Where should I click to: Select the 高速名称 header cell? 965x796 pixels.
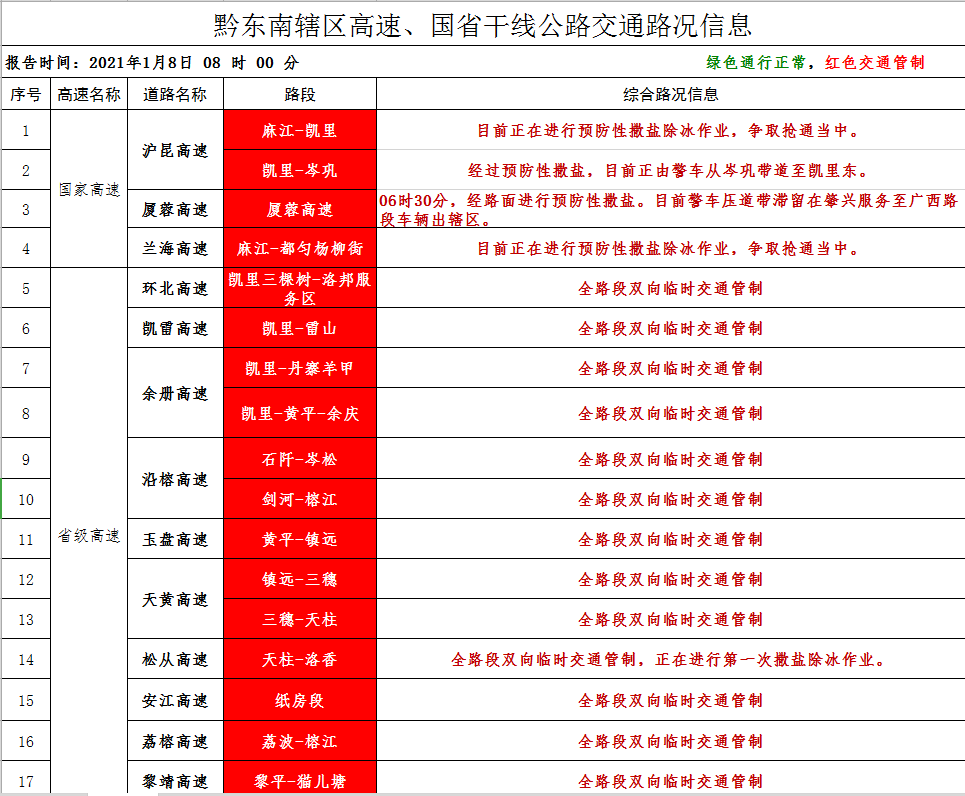pyautogui.click(x=89, y=94)
